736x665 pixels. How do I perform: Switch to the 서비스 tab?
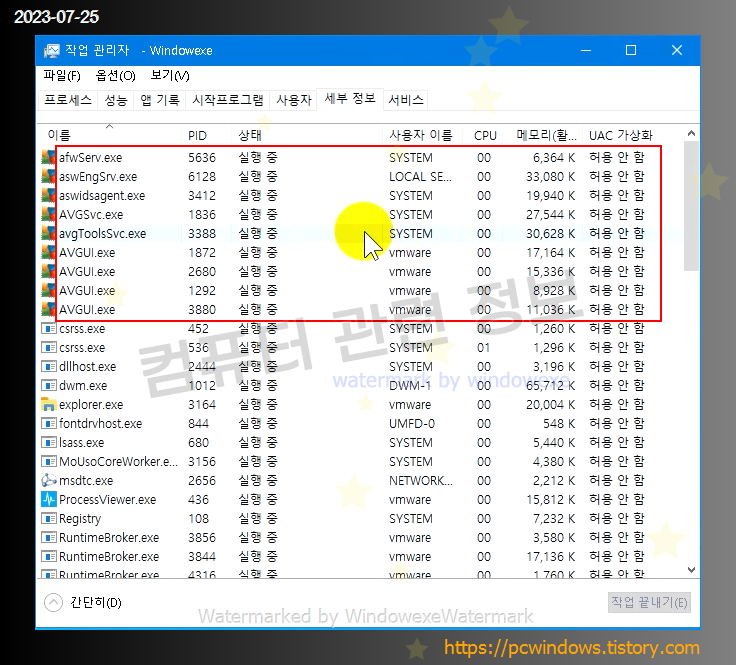(x=406, y=99)
